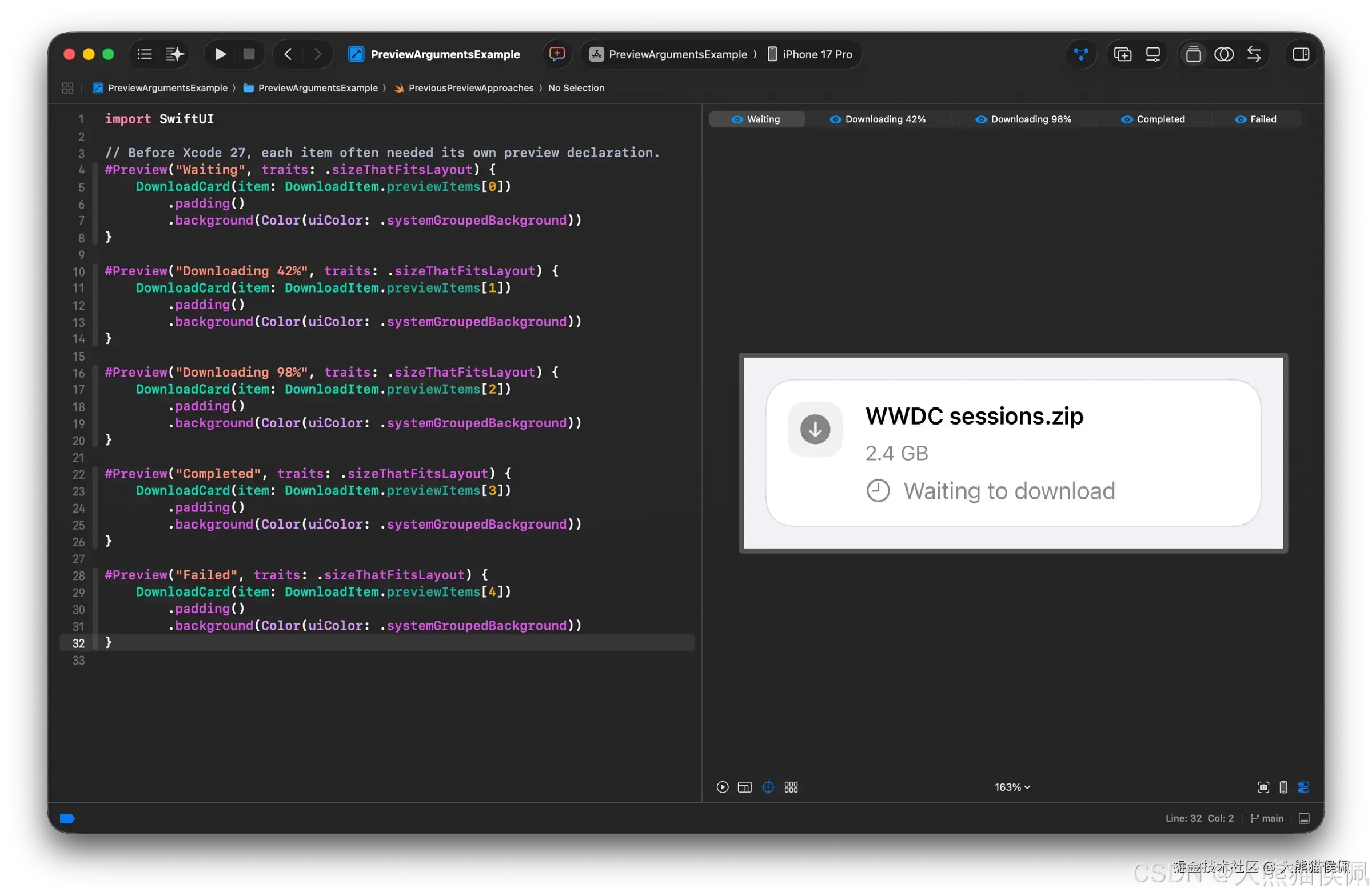Open PreviewArgumentsExample project breadcrumb

pyautogui.click(x=161, y=87)
